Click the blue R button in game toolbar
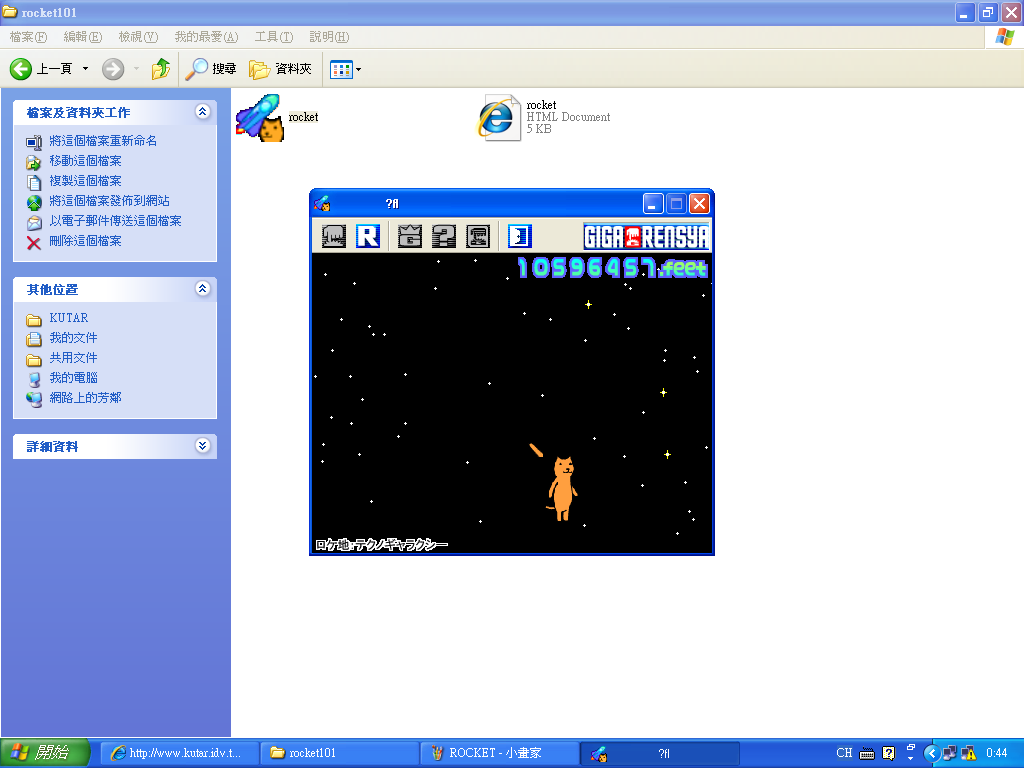This screenshot has height=768, width=1024. coord(368,236)
